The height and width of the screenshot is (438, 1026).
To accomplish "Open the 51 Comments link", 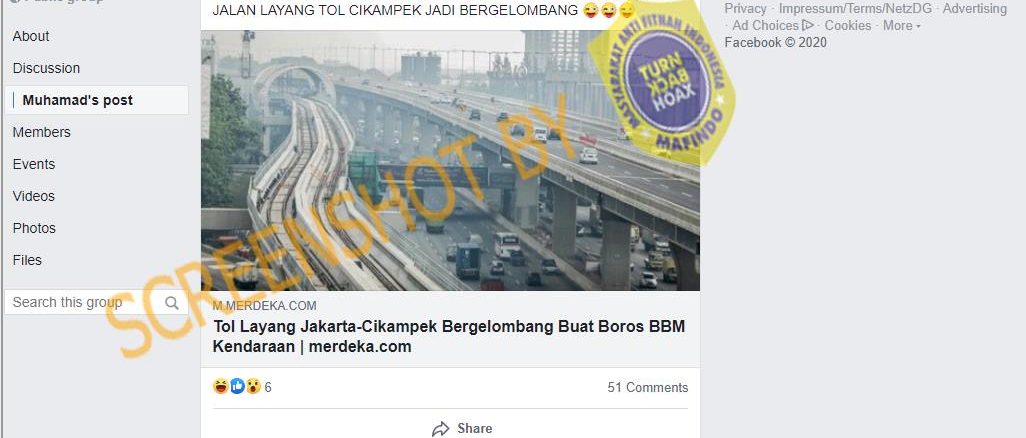I will coord(648,388).
